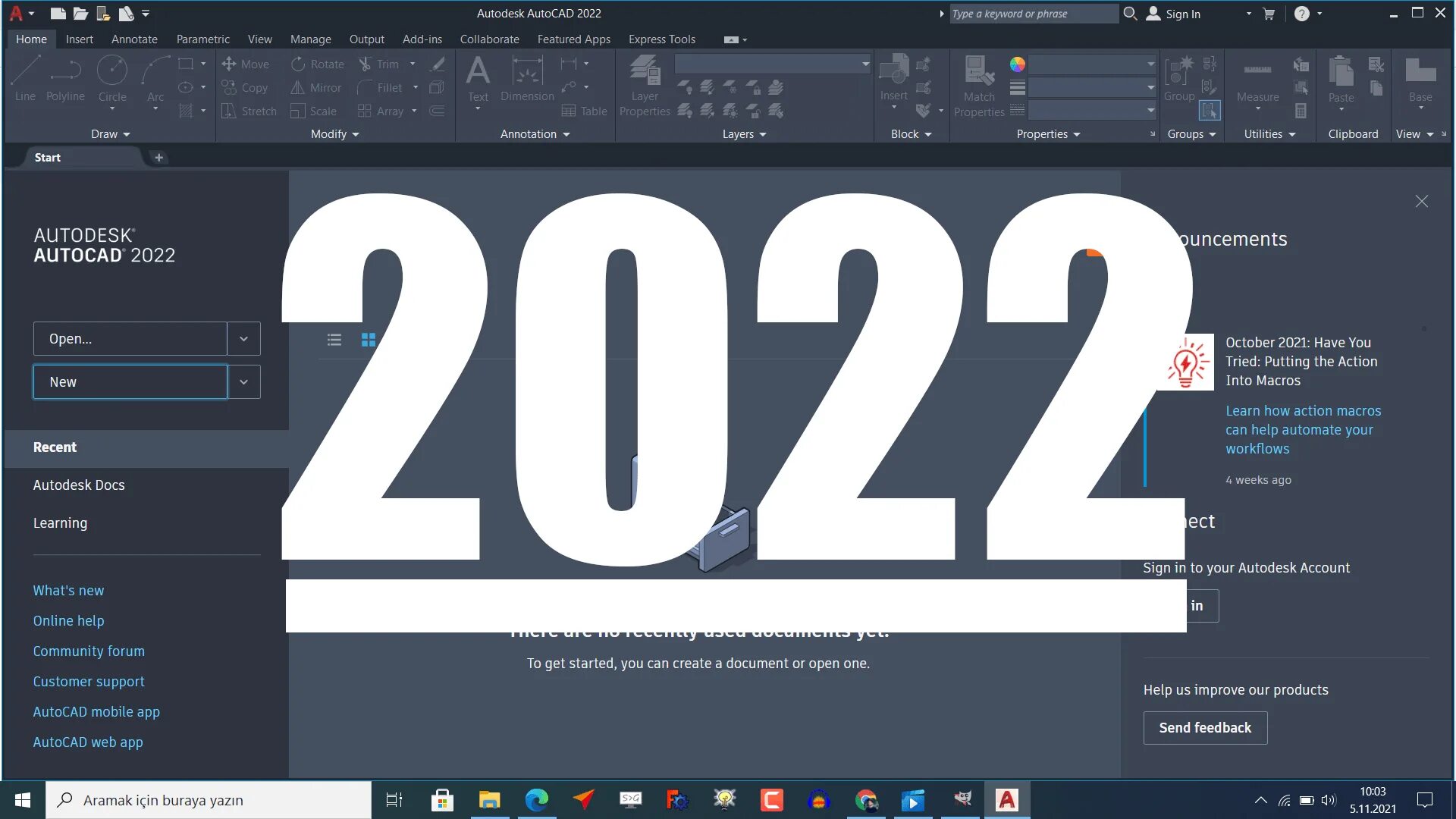Screen dimensions: 1456x819
Task: Open the Community forum link
Action: tap(89, 651)
